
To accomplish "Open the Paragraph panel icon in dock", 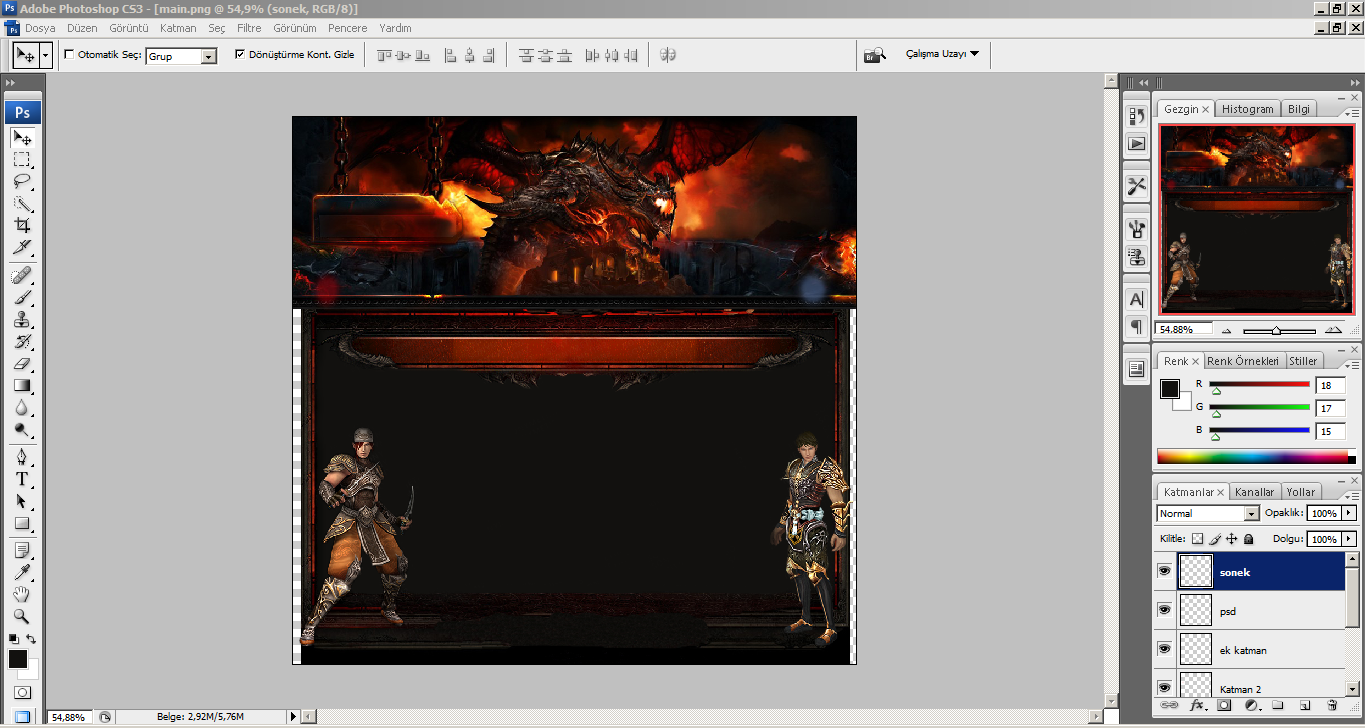I will pos(1136,326).
